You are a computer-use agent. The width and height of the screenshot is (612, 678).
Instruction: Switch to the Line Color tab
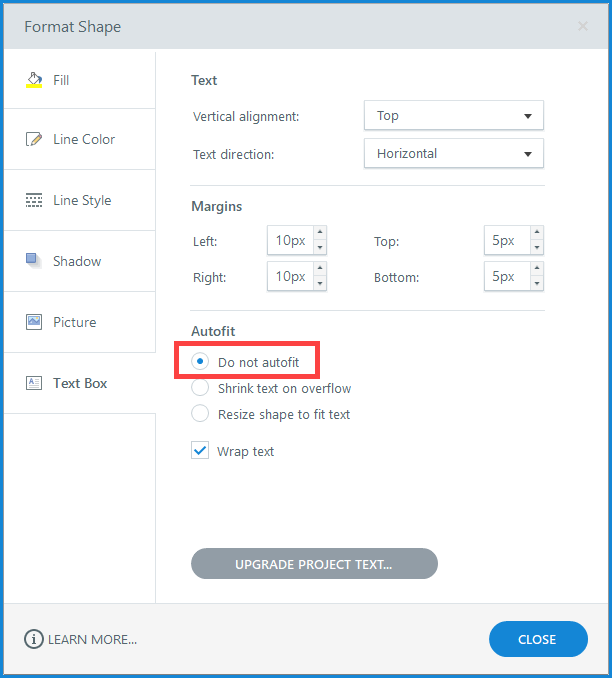pos(80,139)
